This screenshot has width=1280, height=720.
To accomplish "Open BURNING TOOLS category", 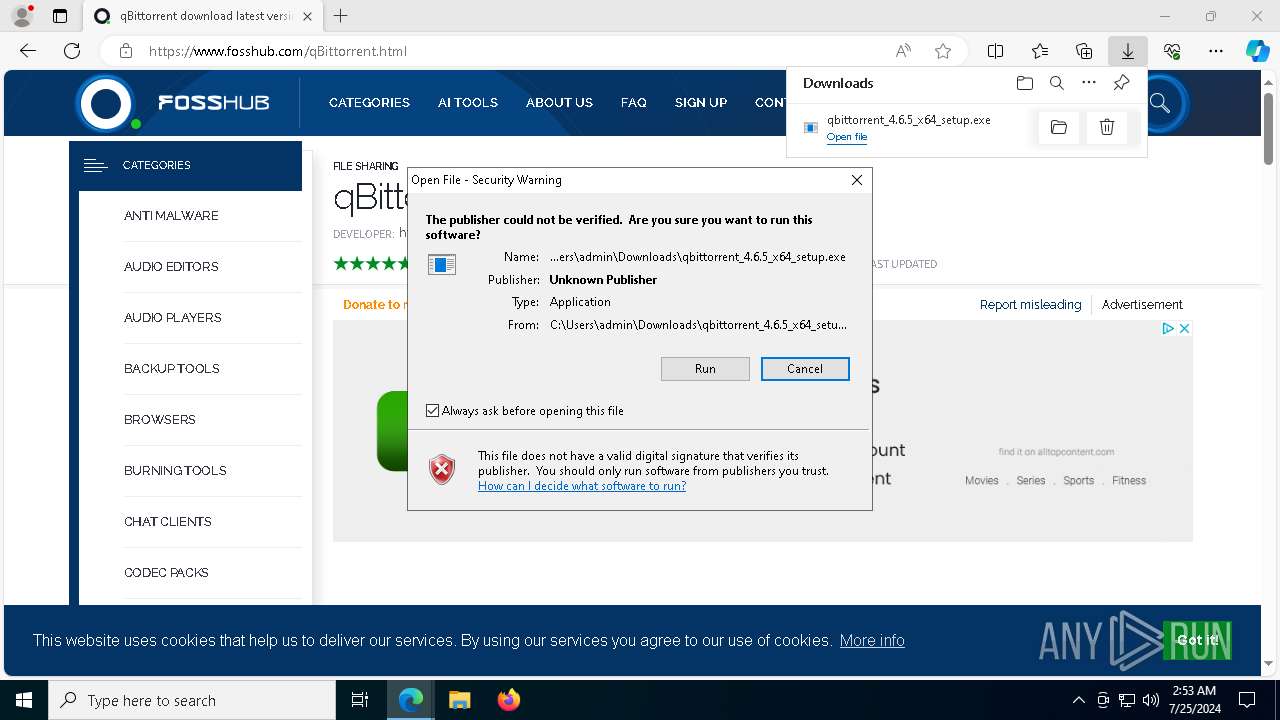I will click(175, 471).
